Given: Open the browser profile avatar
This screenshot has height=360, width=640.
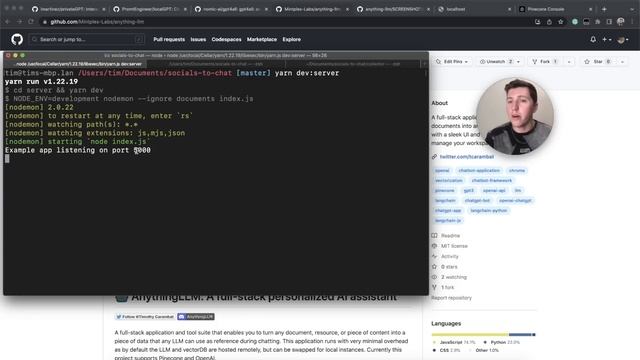Looking at the screenshot, I should [x=620, y=22].
